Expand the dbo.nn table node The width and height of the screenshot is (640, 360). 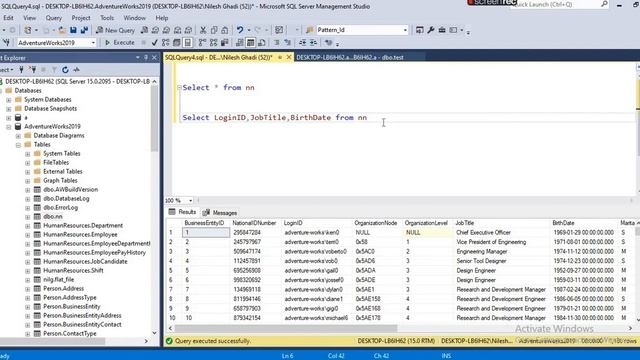coord(28,217)
